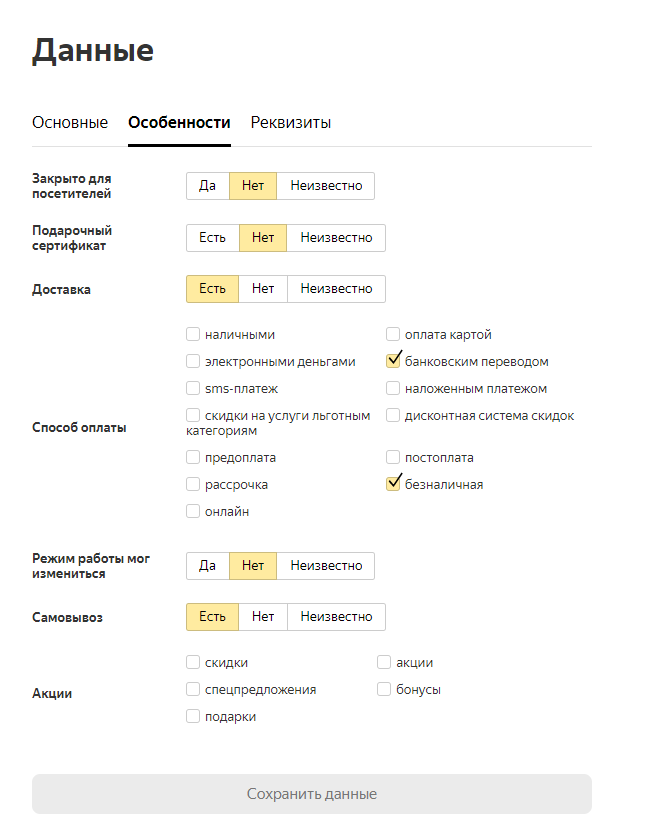This screenshot has height=829, width=651.
Task: Set Режим работы мог измениться to Да
Action: 208,566
